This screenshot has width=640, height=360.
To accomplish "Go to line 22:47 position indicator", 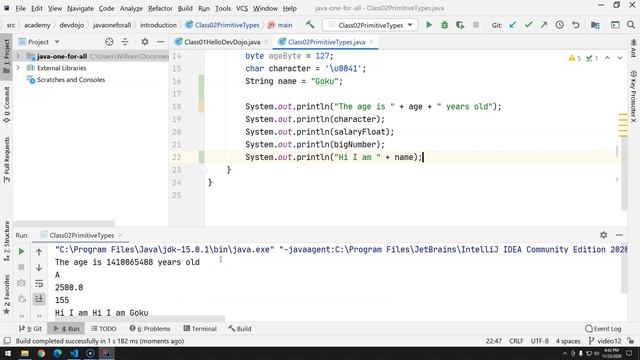I will tap(493, 341).
